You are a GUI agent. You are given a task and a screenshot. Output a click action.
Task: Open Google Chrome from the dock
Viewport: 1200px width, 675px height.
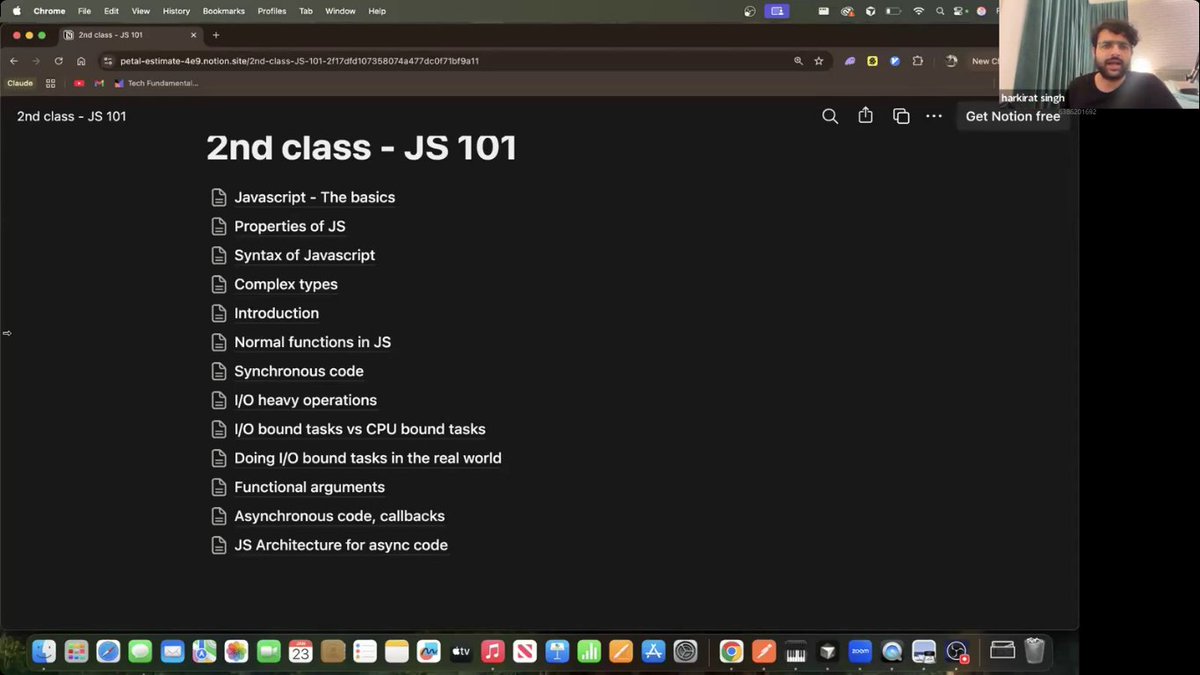coord(731,651)
